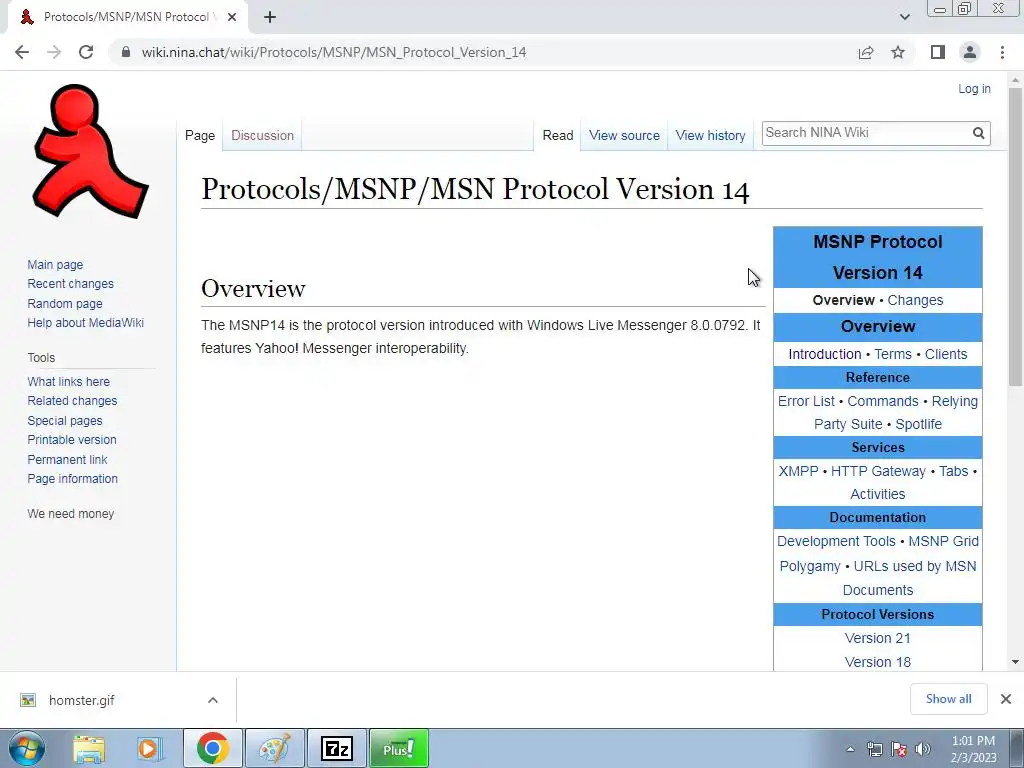
Task: Open Version 21 protocol link
Action: (878, 638)
